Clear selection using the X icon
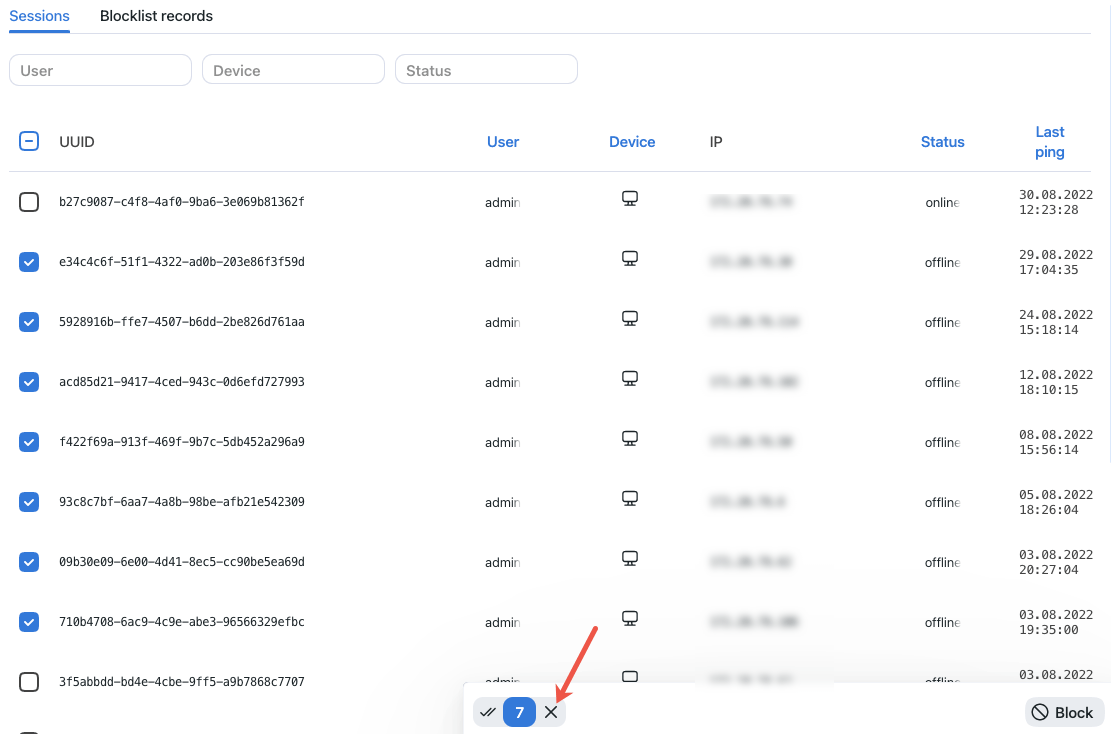 point(551,712)
